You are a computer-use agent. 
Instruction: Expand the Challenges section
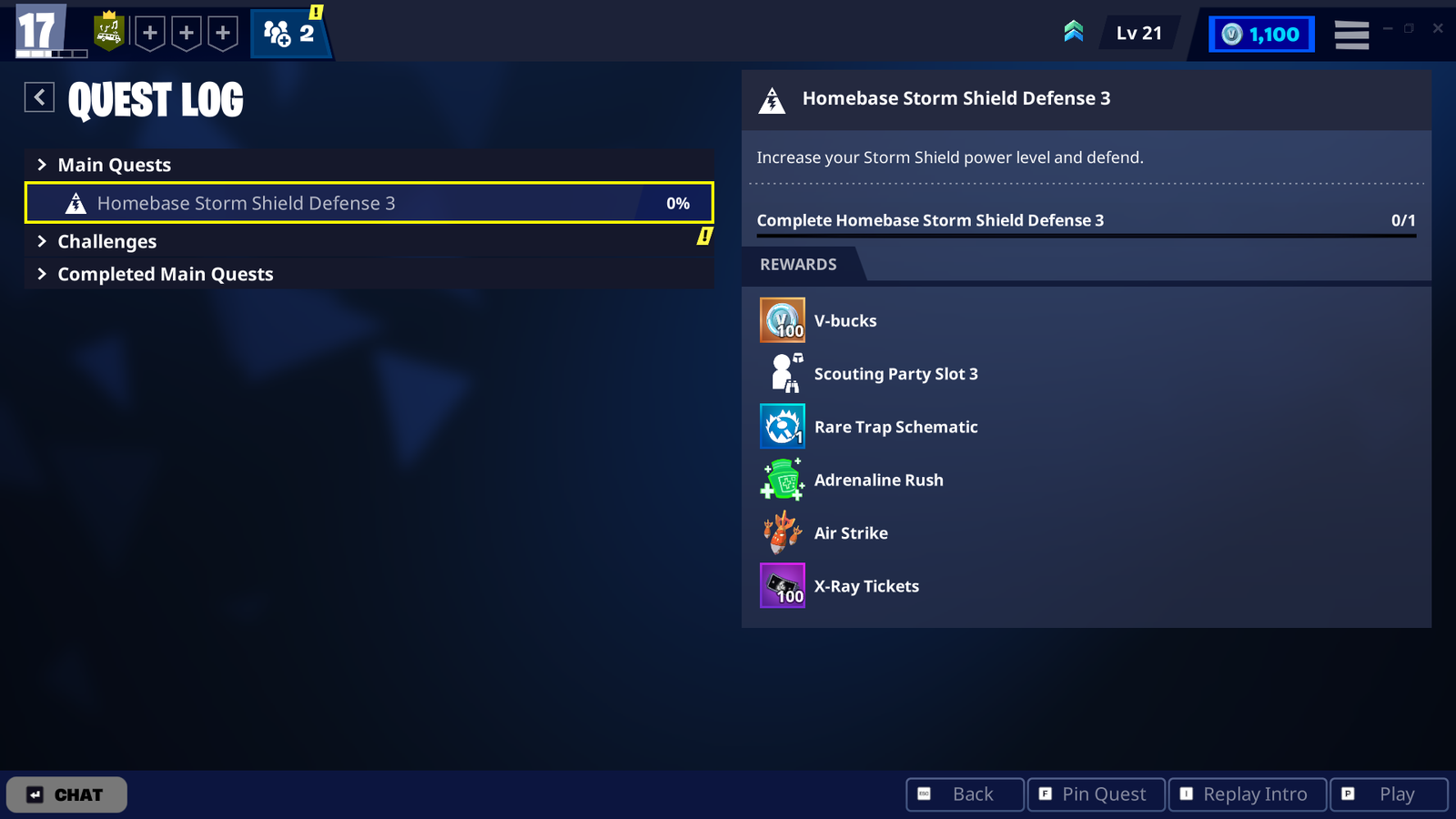106,241
